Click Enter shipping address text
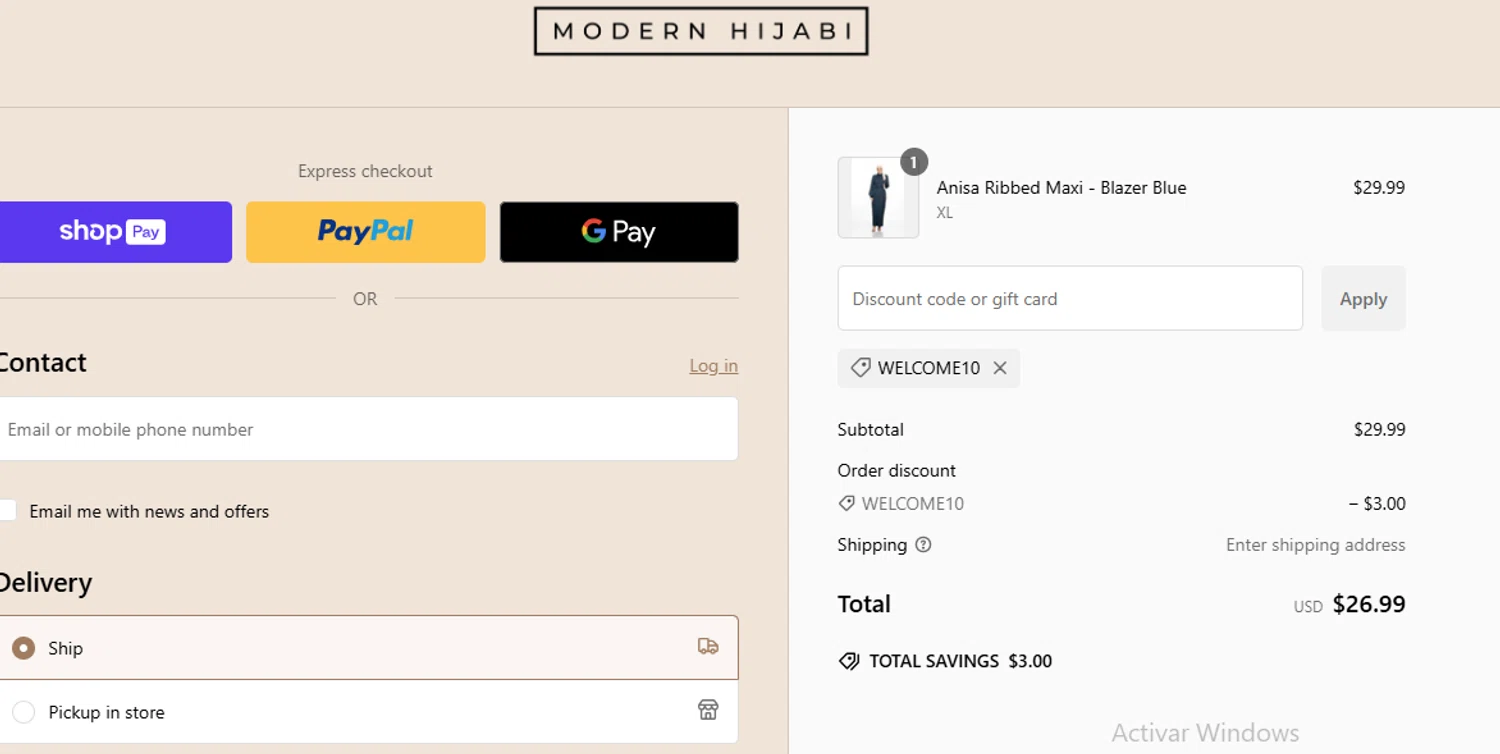1500x754 pixels. [1316, 545]
